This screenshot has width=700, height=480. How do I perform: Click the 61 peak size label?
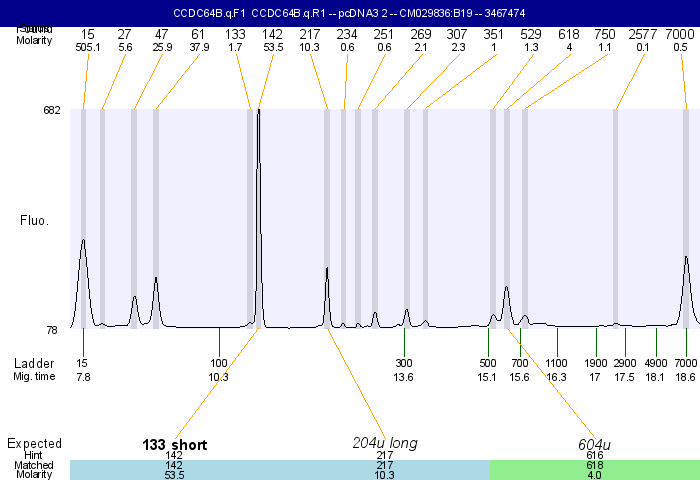click(198, 35)
